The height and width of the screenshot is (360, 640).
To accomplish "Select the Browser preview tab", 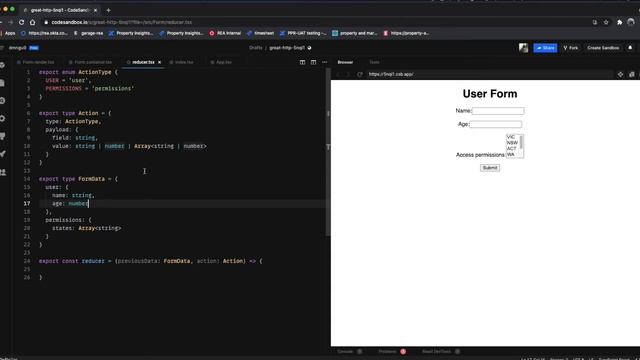I will click(x=345, y=62).
